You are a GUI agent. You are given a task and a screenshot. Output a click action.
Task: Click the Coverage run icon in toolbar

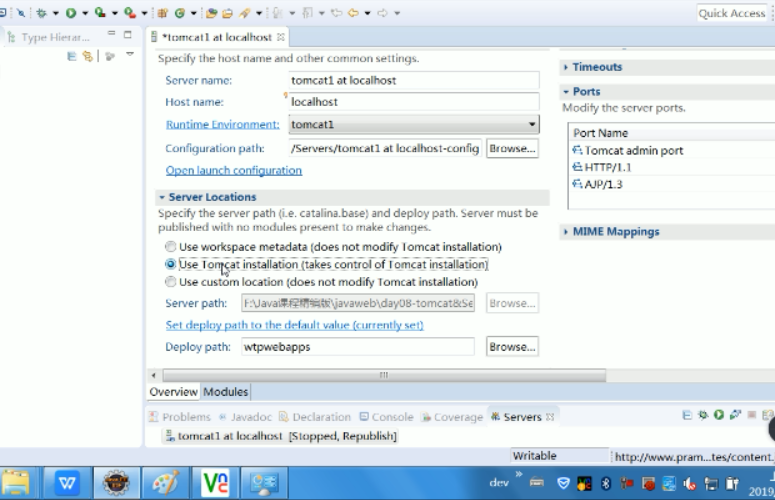click(100, 13)
